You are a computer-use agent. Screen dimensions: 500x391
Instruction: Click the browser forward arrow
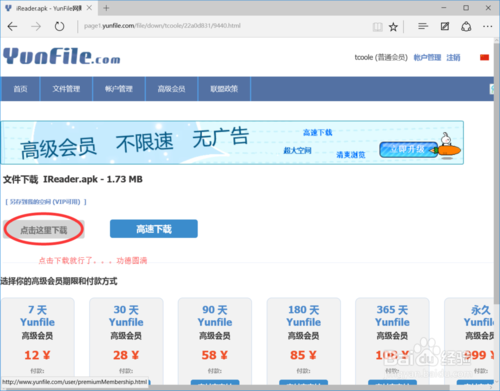[x=36, y=26]
